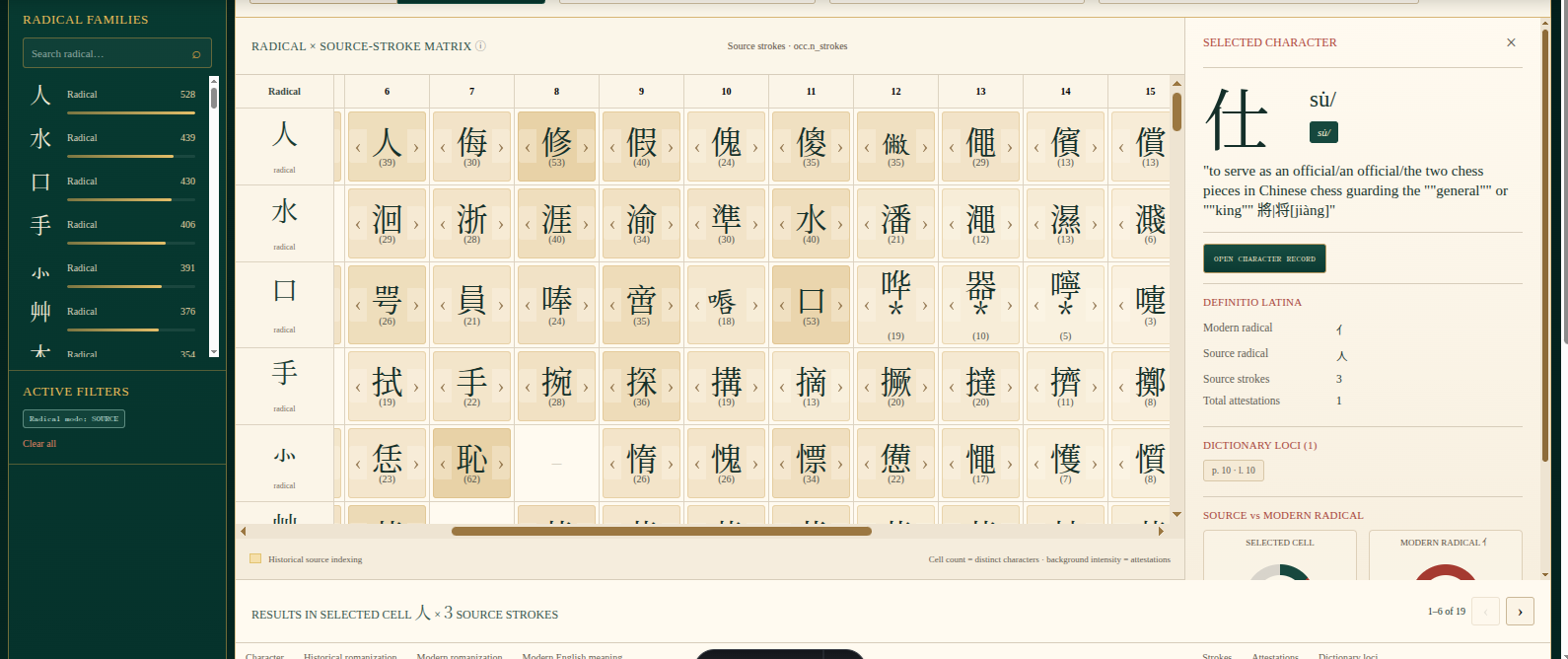This screenshot has width=1568, height=659.
Task: Click previous chevron in the 懂 (22) cell
Action: pos(867,464)
